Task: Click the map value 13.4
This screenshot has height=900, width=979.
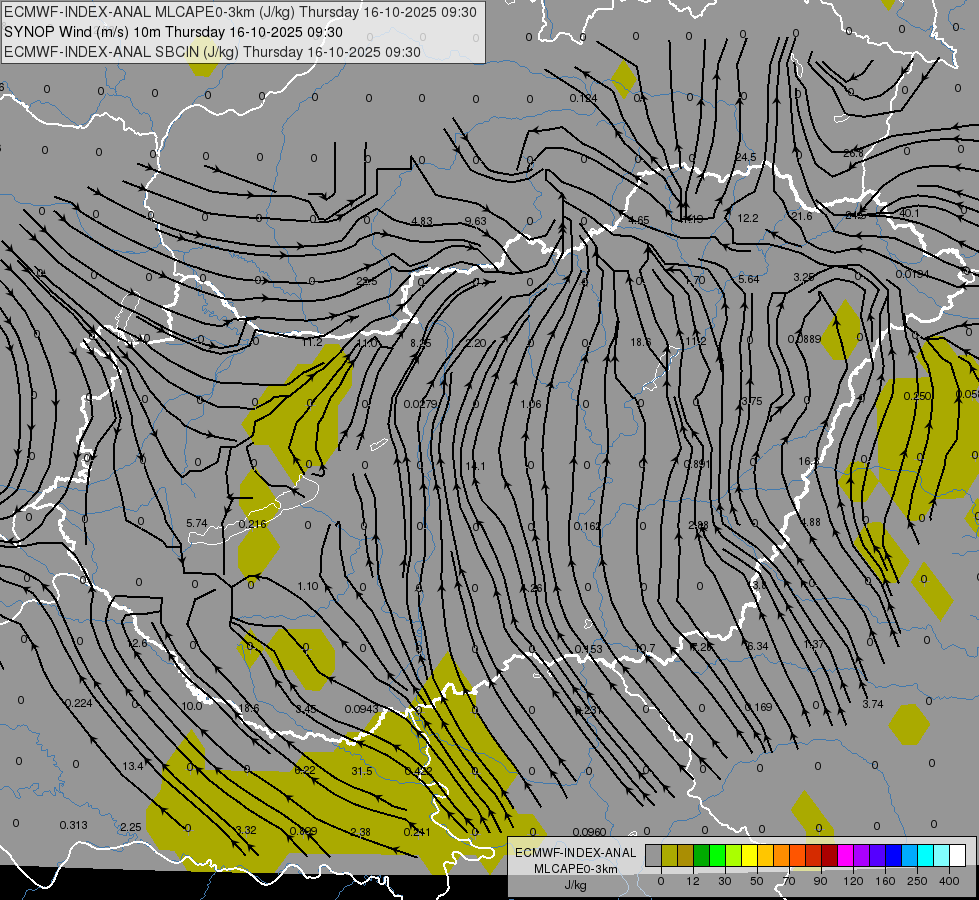Action: (x=132, y=766)
